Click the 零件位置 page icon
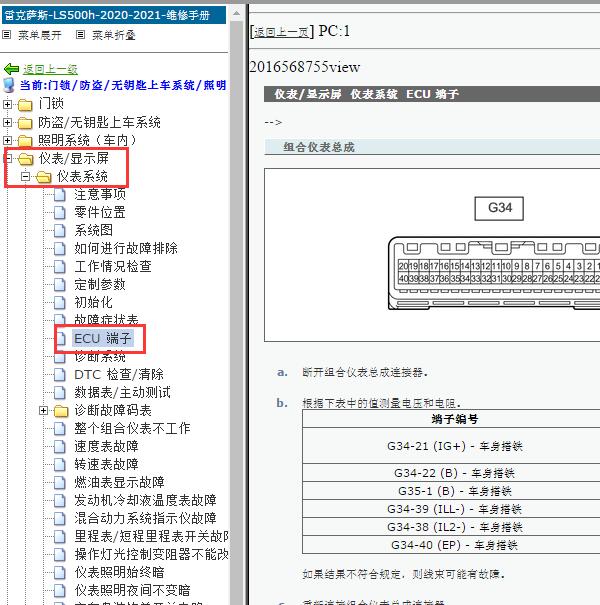This screenshot has height=605, width=600. [60, 213]
